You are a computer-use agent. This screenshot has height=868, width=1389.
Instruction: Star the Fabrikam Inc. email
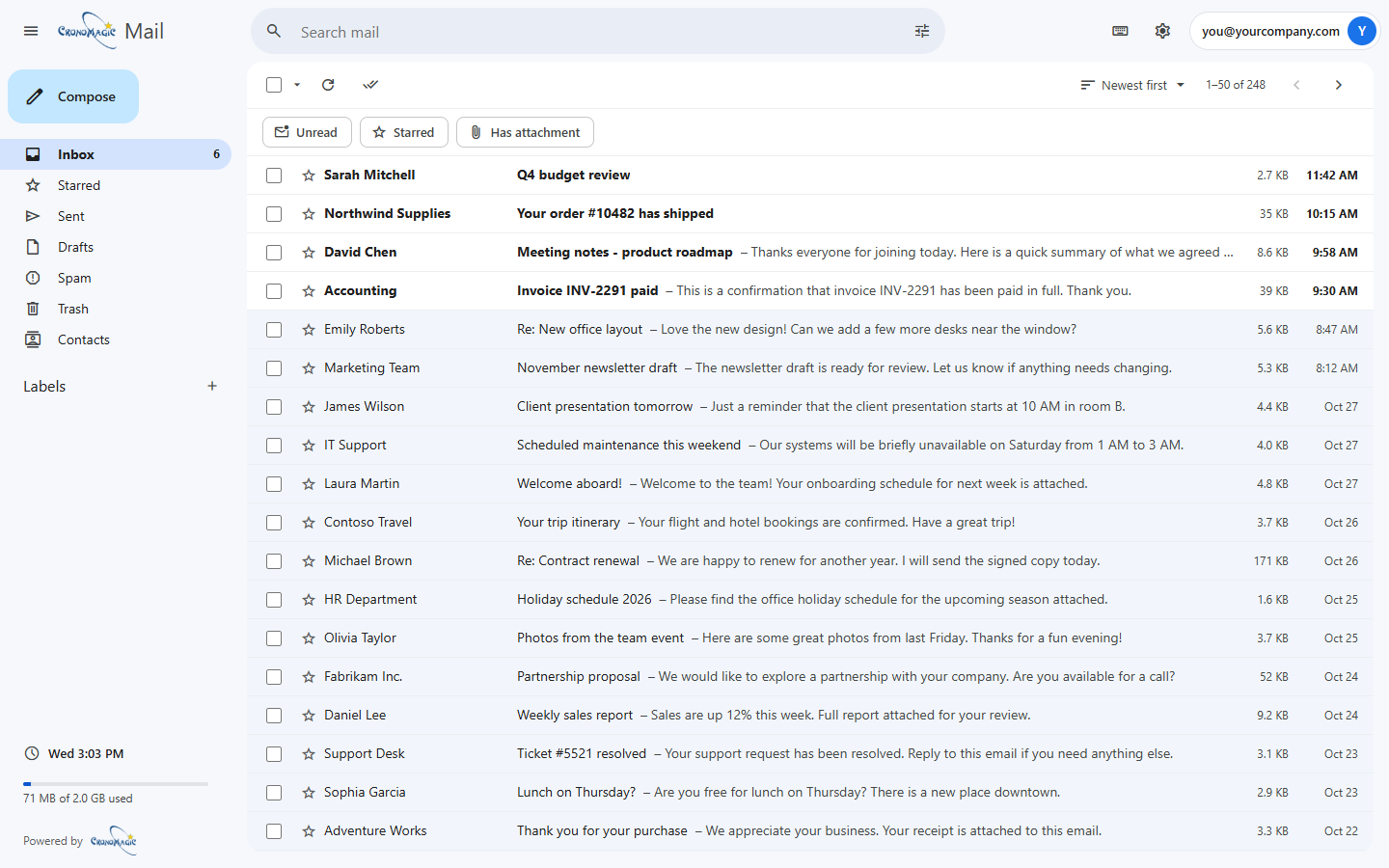[x=309, y=677]
